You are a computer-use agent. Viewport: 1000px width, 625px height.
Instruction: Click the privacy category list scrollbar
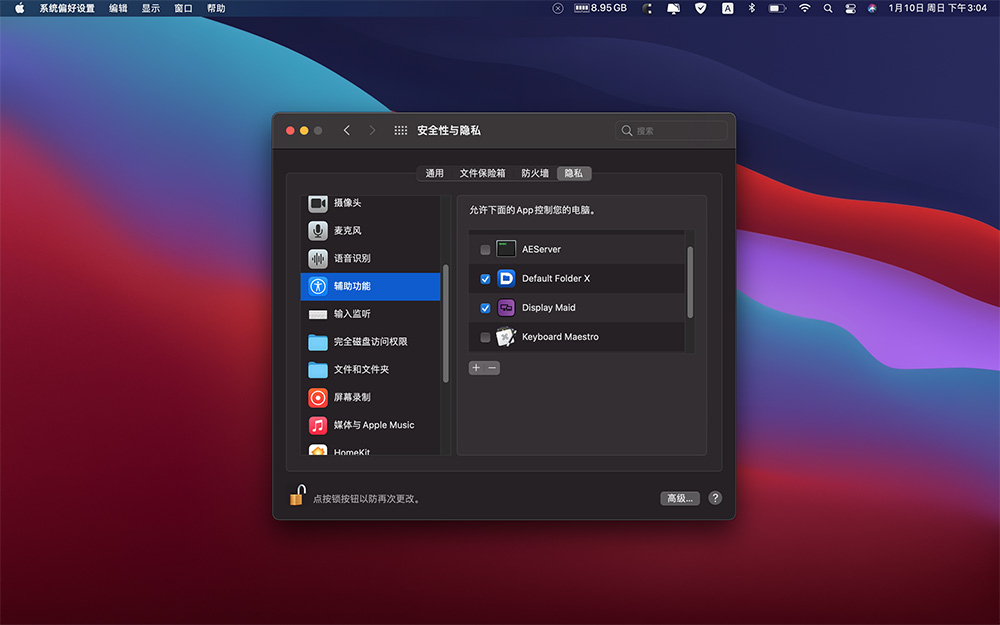(x=446, y=323)
